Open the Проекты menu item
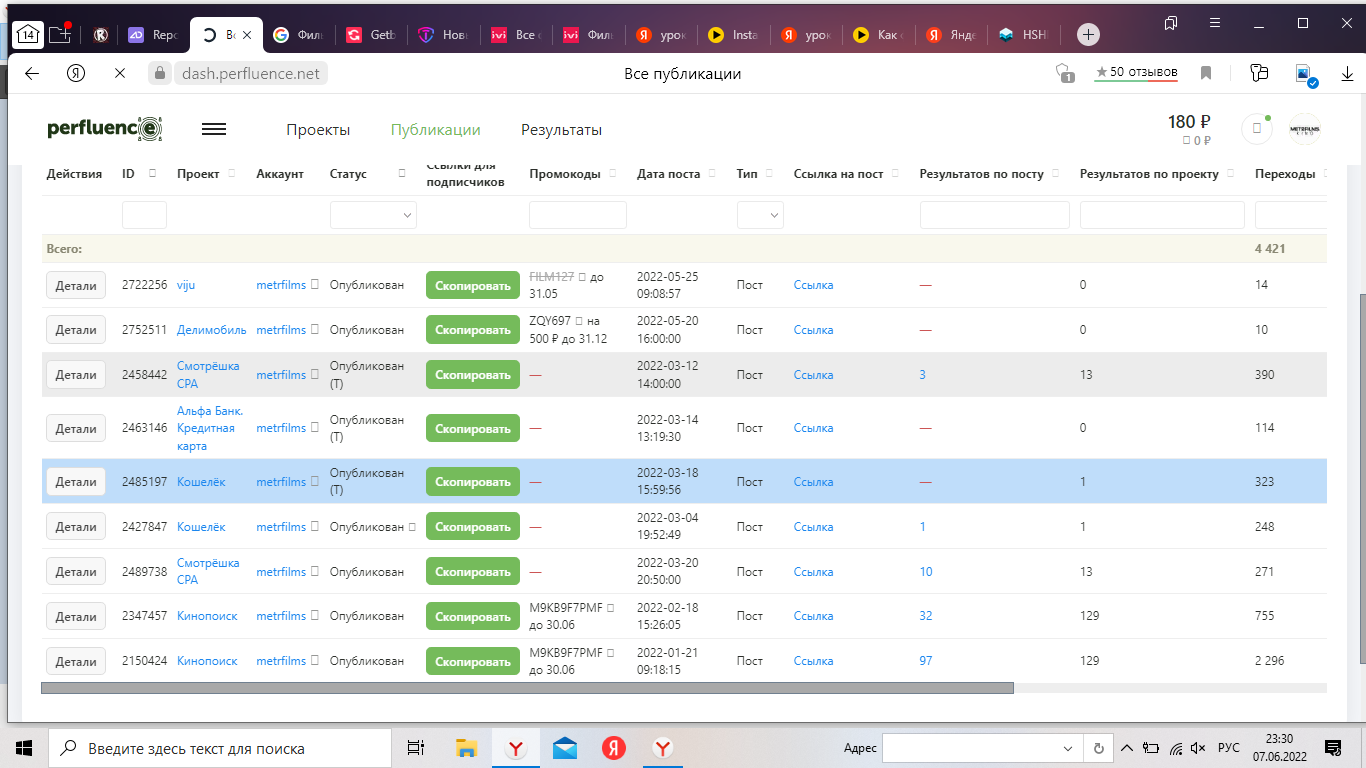Viewport: 1366px width, 768px height. point(318,130)
